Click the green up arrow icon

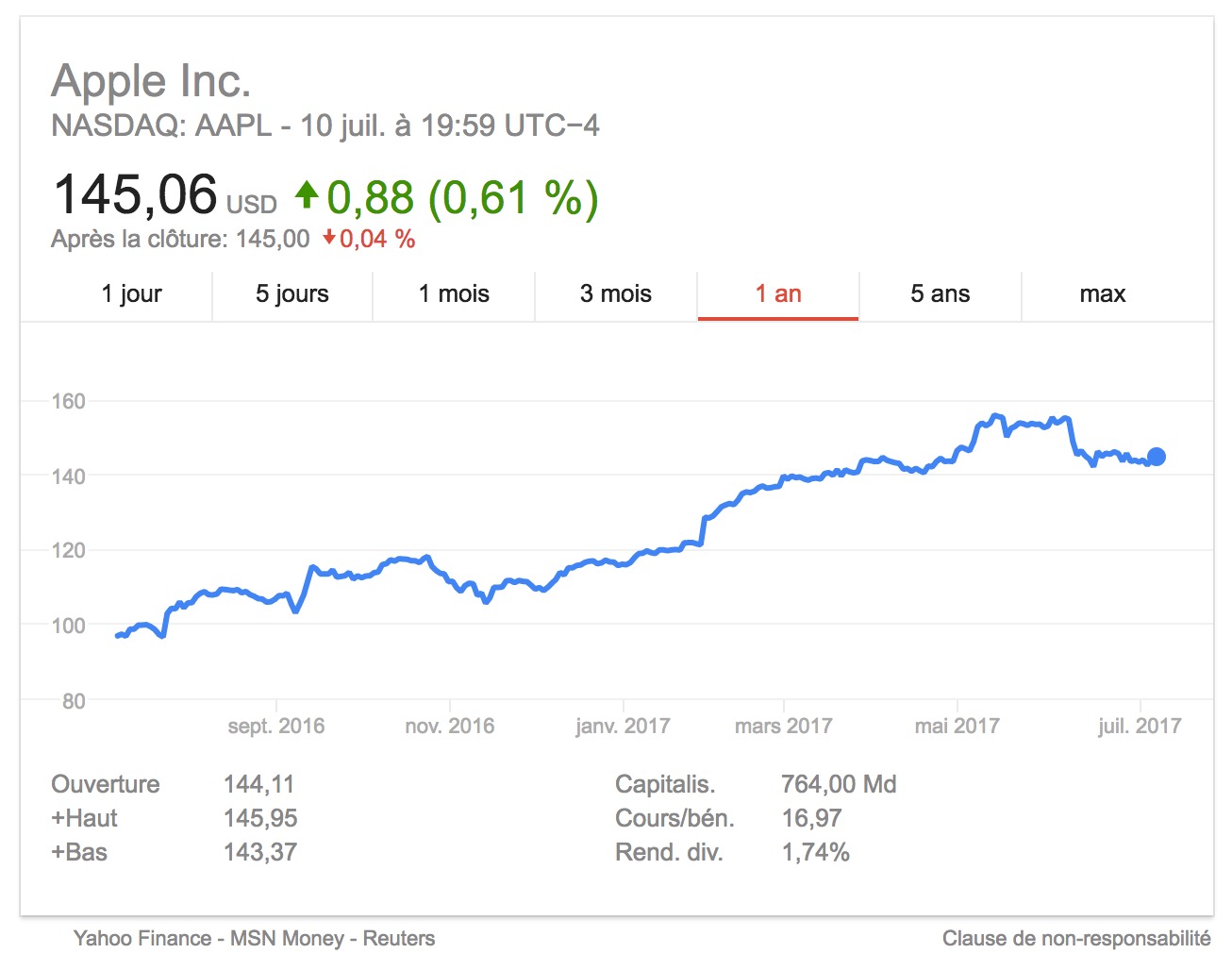tap(307, 195)
